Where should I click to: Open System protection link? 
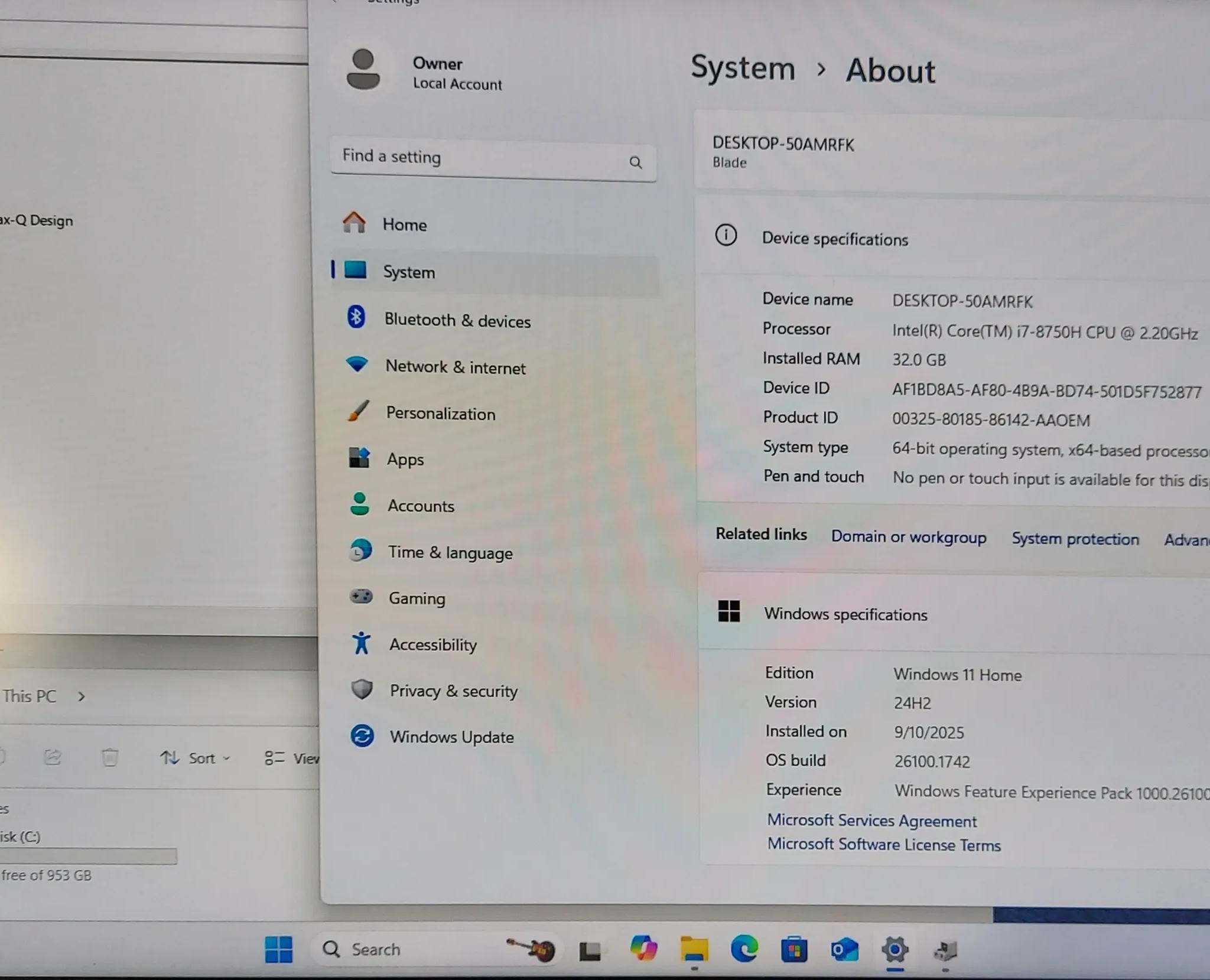coord(1075,539)
